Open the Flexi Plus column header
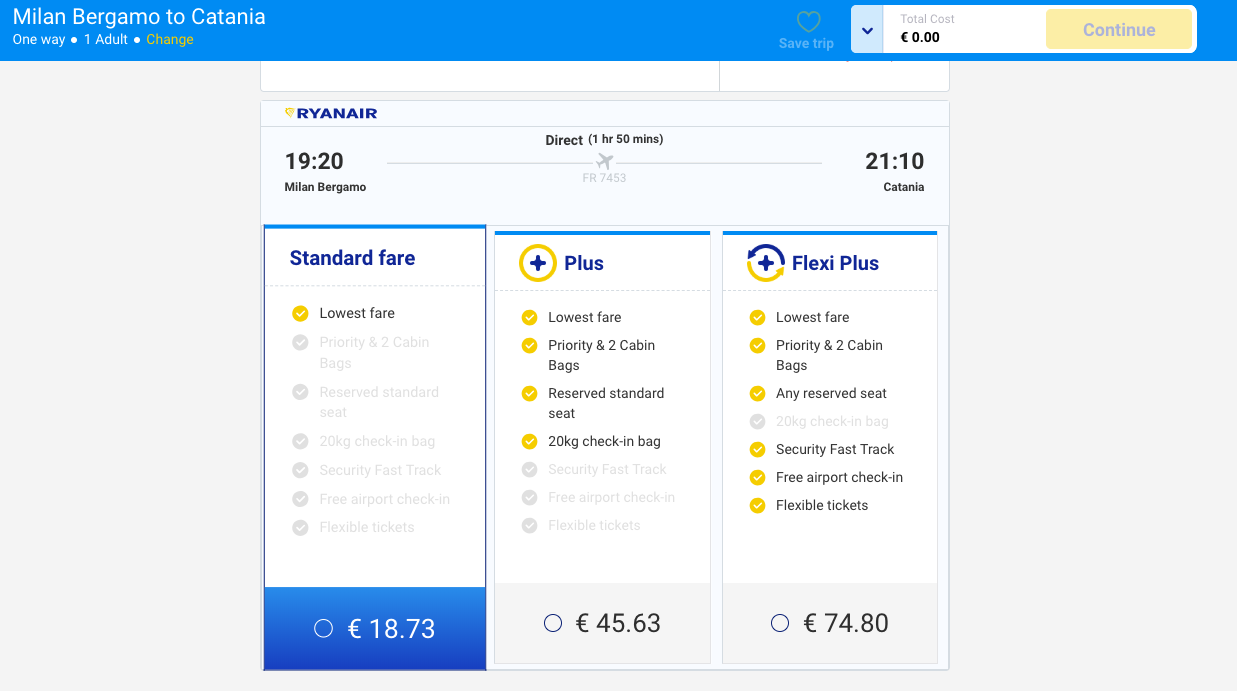 [835, 263]
